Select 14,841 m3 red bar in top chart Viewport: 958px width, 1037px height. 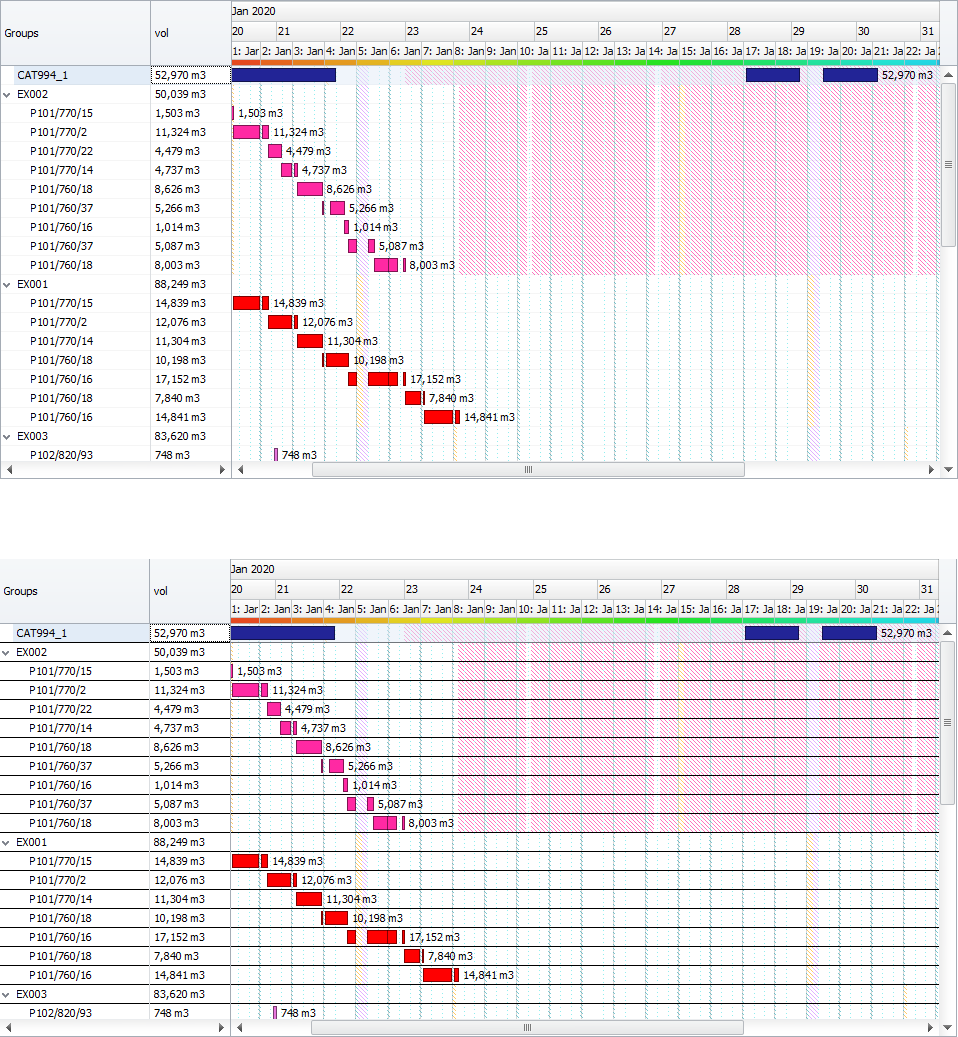click(x=438, y=417)
